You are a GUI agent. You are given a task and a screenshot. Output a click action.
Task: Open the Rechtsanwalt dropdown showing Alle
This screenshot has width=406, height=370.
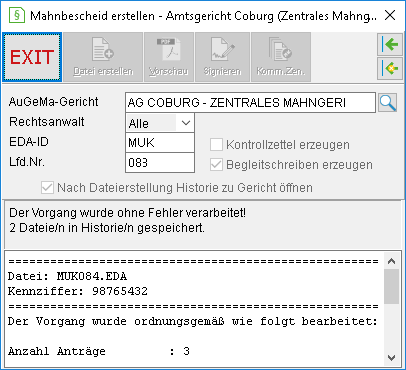[x=160, y=123]
